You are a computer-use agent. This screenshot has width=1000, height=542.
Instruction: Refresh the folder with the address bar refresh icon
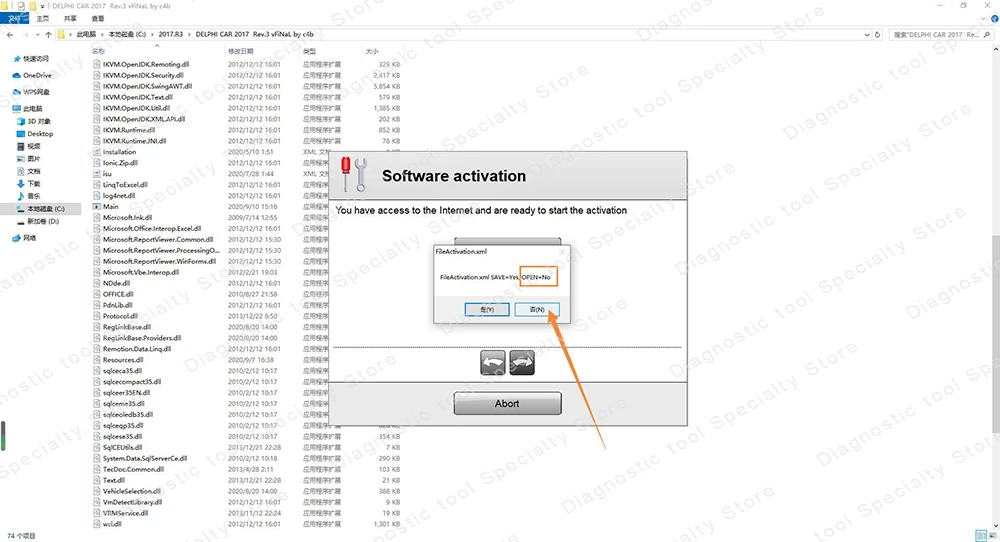click(878, 34)
